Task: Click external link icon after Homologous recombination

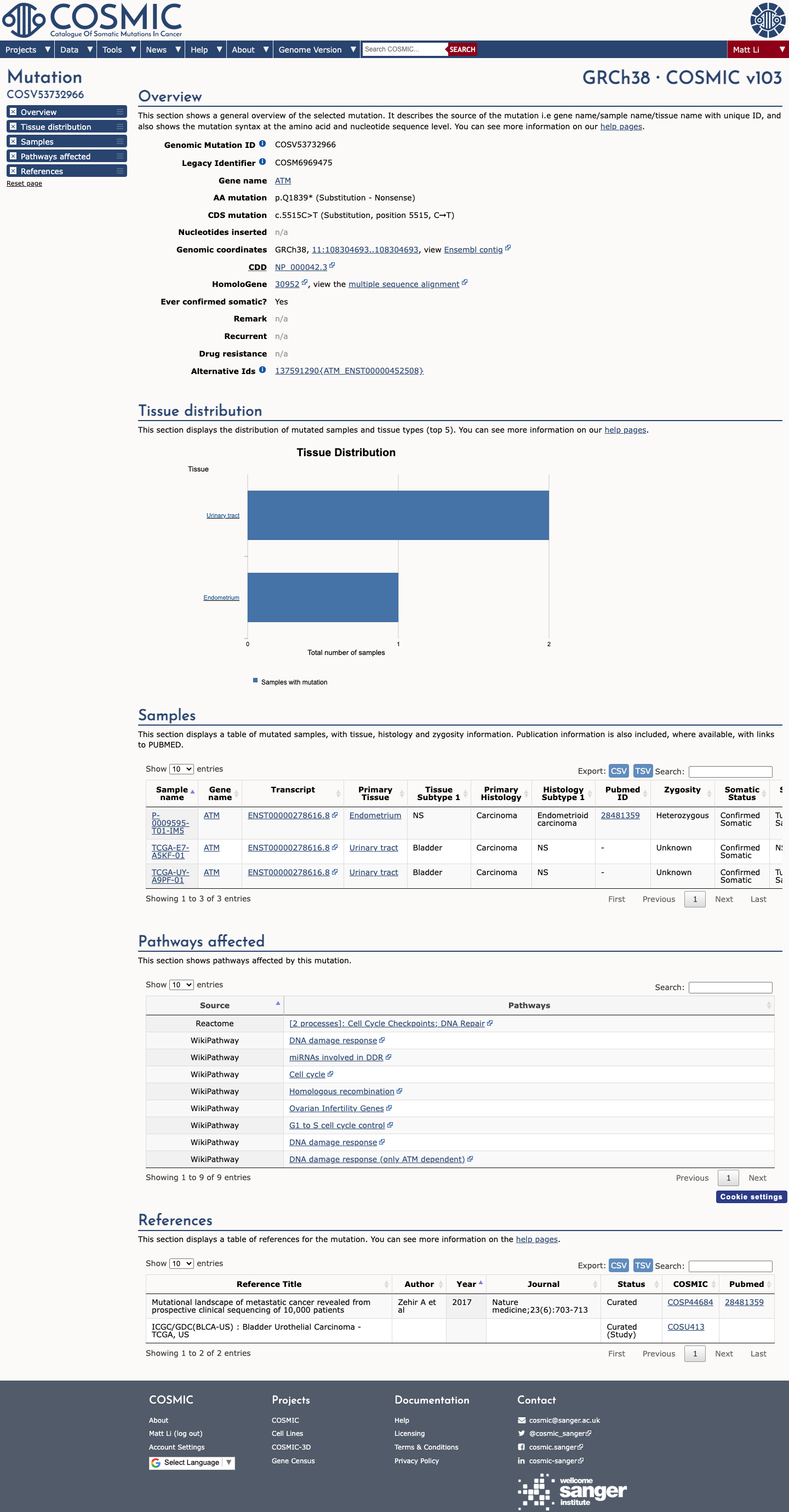Action: click(399, 1091)
